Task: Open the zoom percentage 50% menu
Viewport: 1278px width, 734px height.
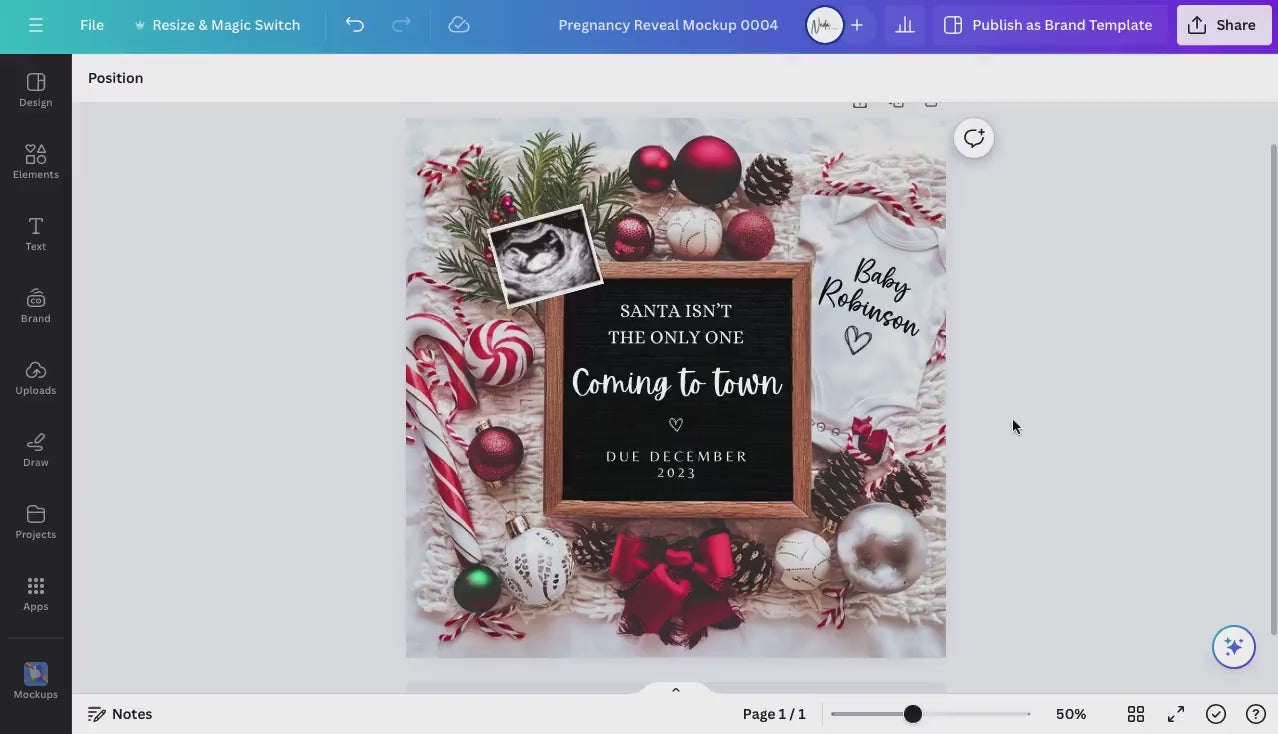Action: pos(1071,714)
